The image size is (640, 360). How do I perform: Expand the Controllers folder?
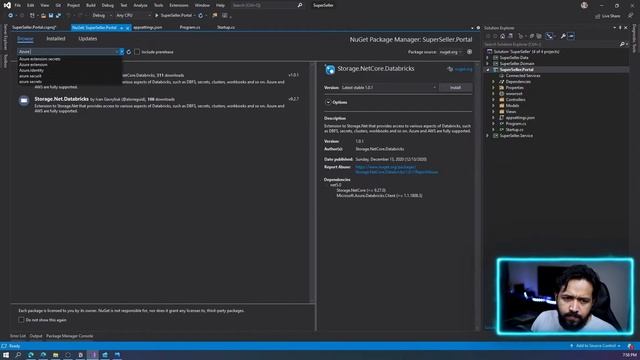point(493,100)
